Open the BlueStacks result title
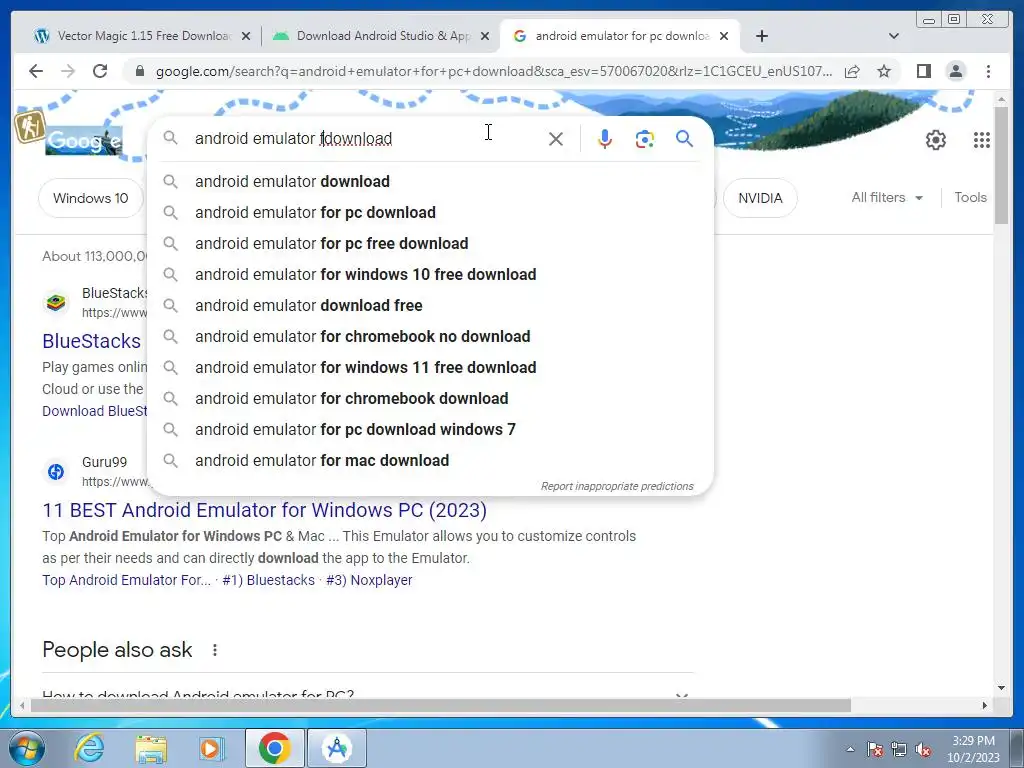 (x=91, y=341)
